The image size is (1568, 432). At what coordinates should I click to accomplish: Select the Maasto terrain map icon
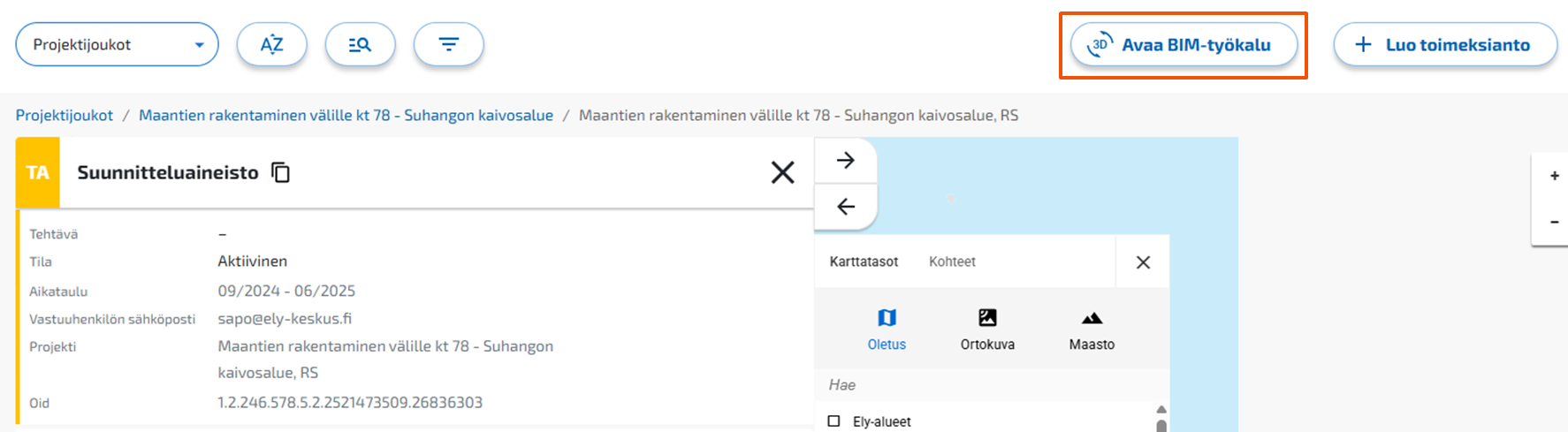[x=1092, y=318]
